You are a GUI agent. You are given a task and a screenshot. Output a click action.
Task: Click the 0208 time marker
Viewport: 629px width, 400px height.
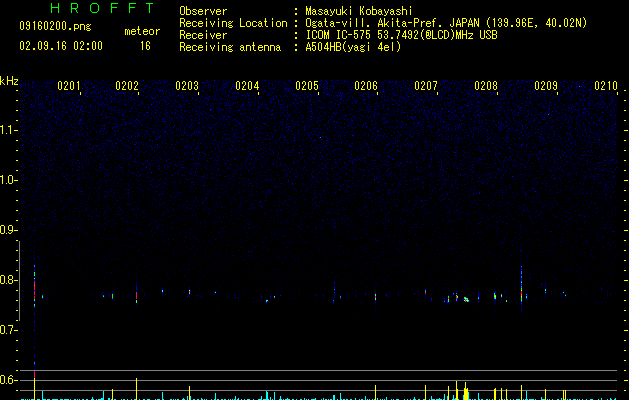486,86
